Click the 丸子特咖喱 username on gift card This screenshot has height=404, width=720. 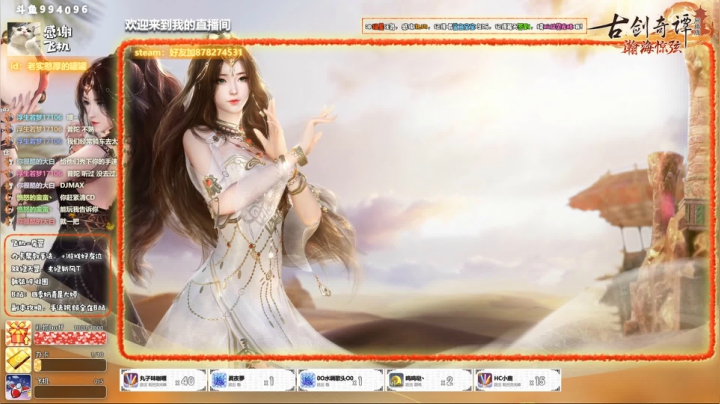153,378
